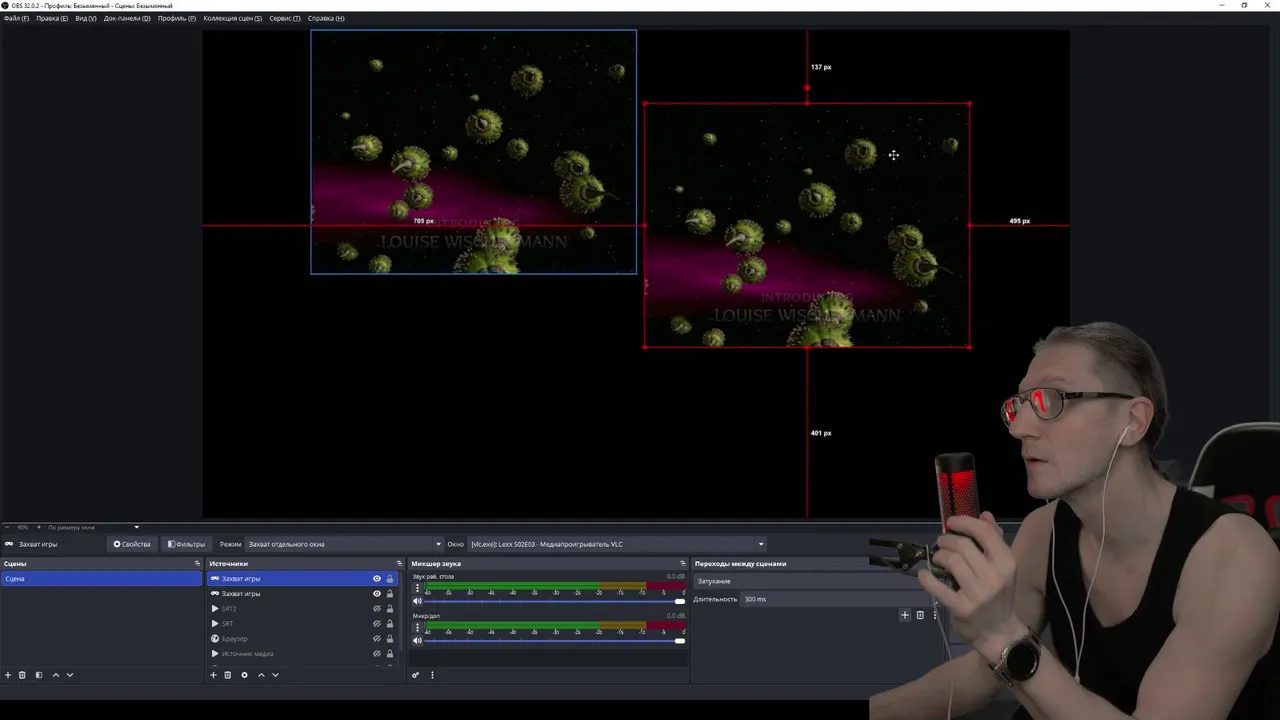Image resolution: width=1280 pixels, height=720 pixels.
Task: Open source properties gear in Sources panel
Action: (244, 675)
